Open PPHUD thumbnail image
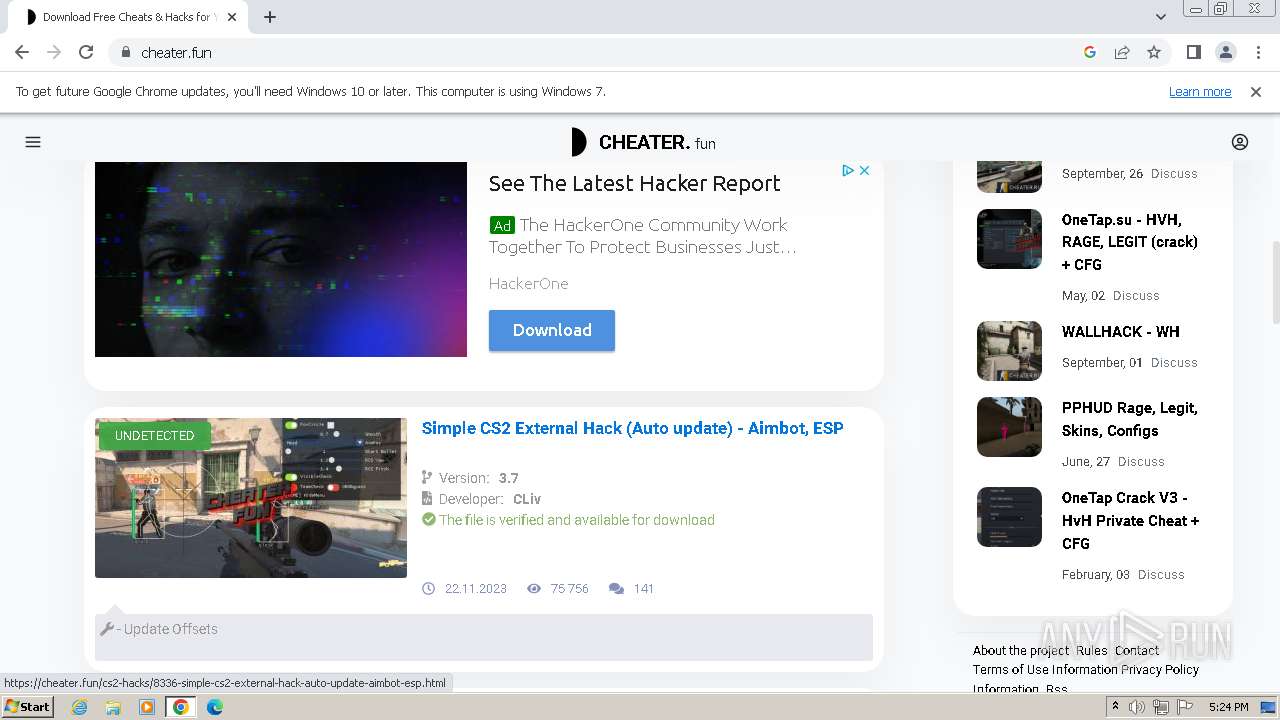 (x=1009, y=427)
